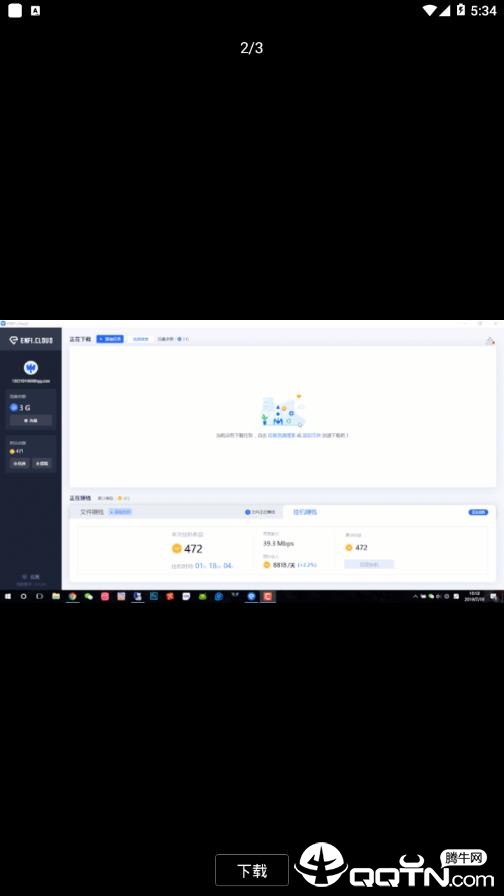Click the blue pill button in earnings panel

pyautogui.click(x=478, y=512)
